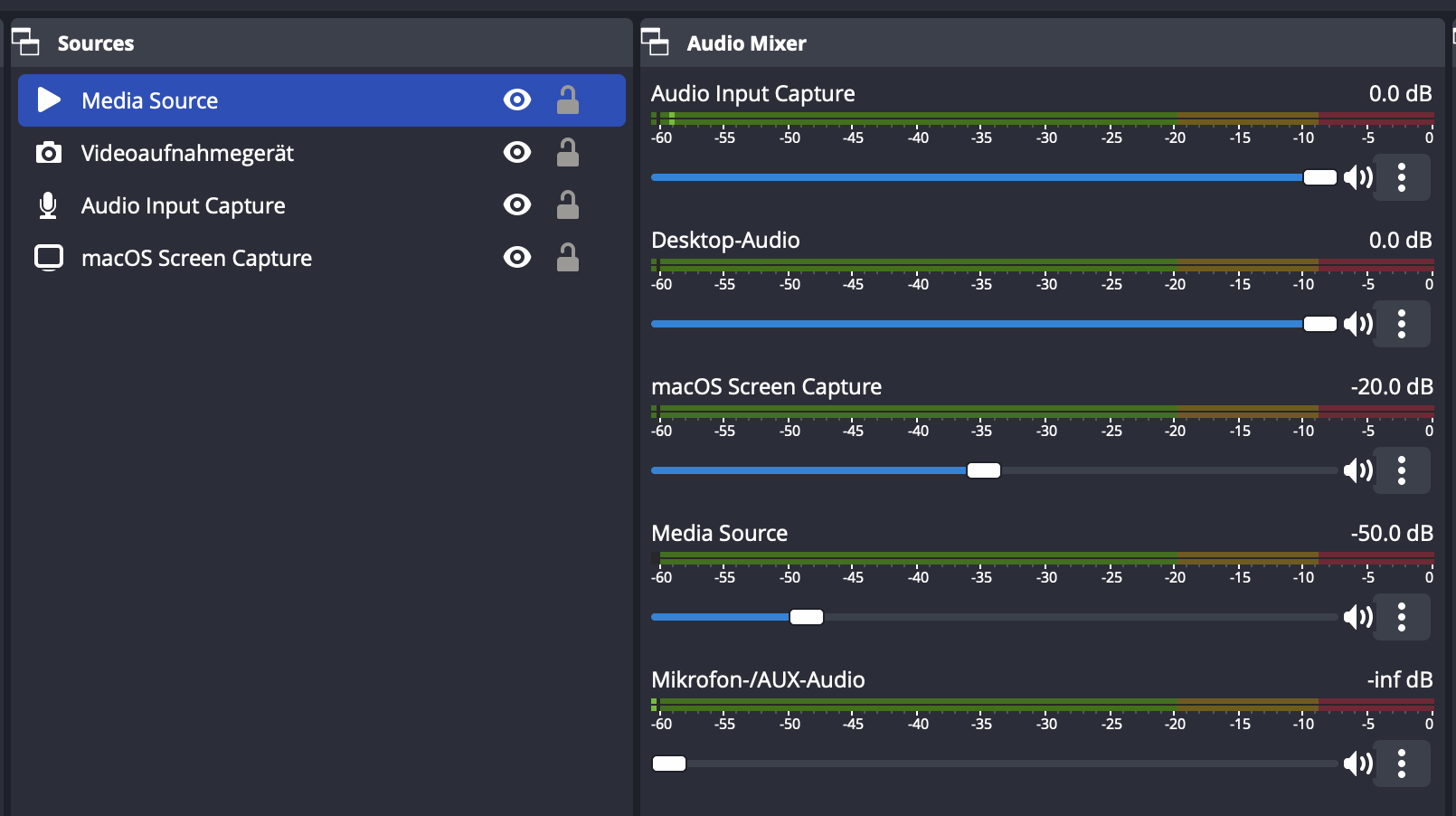This screenshot has height=816, width=1456.
Task: Click the Media Source volume slider handle
Action: 807,617
